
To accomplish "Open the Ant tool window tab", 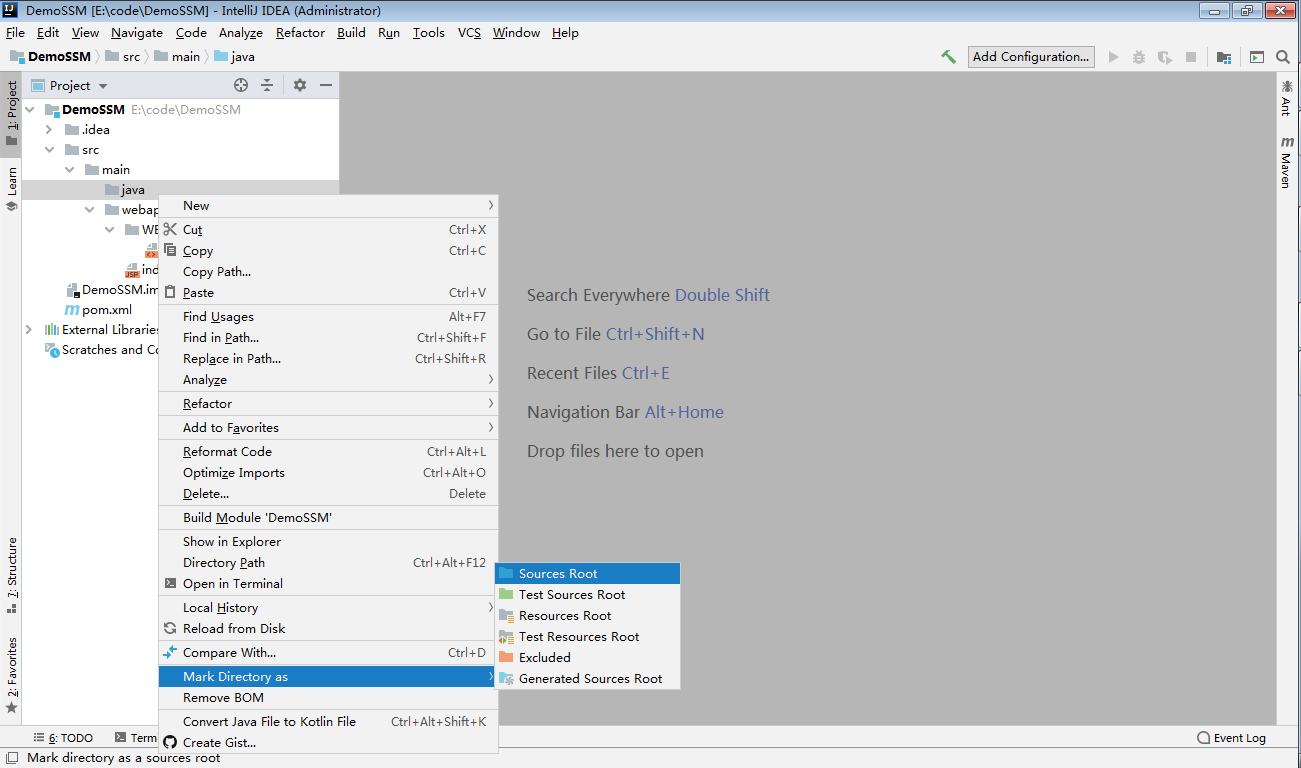I will [x=1287, y=98].
